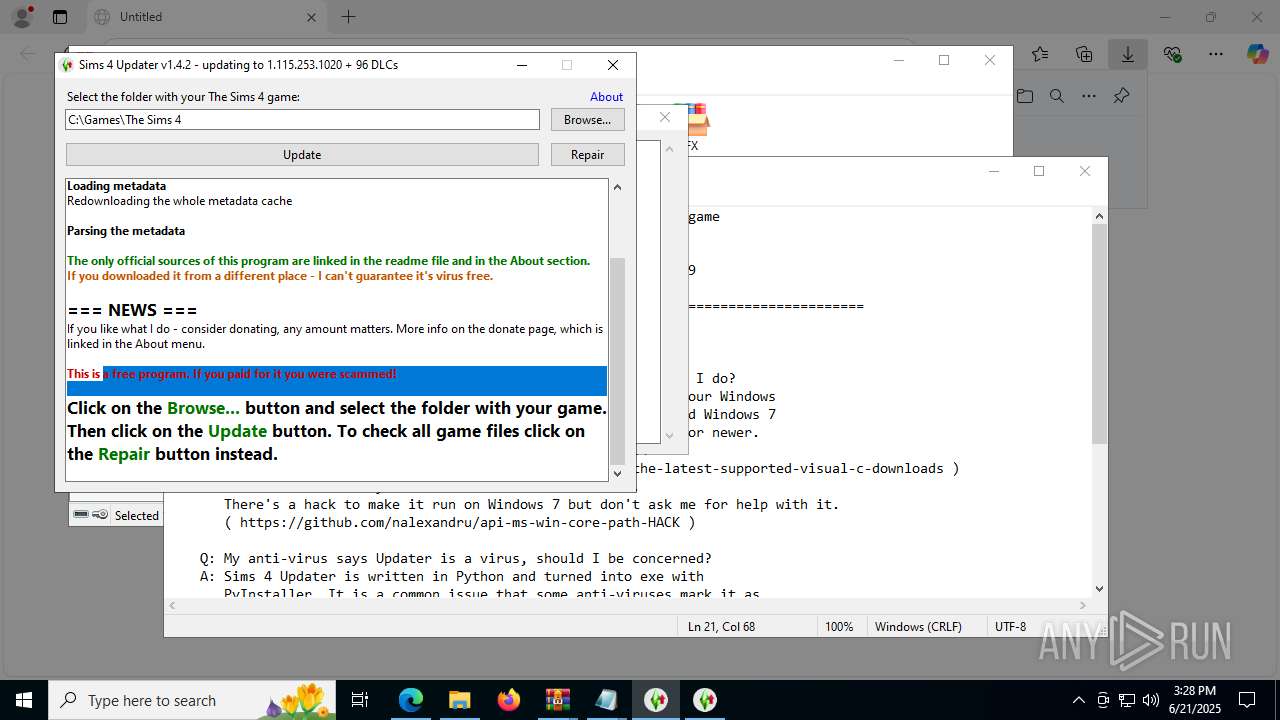This screenshot has height=720, width=1280.
Task: Switch to the highlighted Sims 4 Updater taskbar icon
Action: 655,700
